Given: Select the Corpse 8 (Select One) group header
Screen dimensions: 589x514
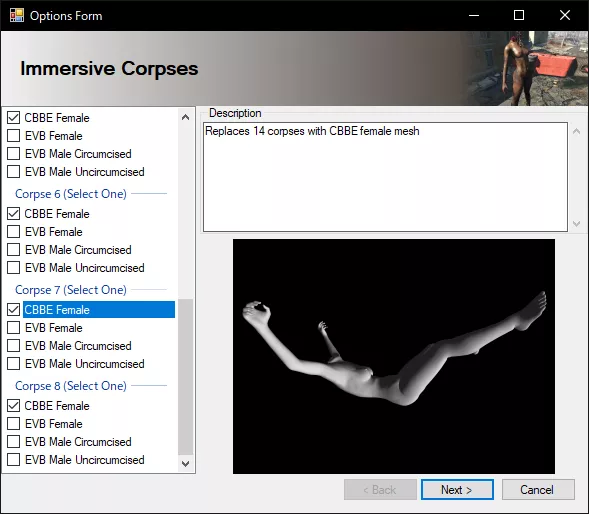Looking at the screenshot, I should [x=71, y=386].
